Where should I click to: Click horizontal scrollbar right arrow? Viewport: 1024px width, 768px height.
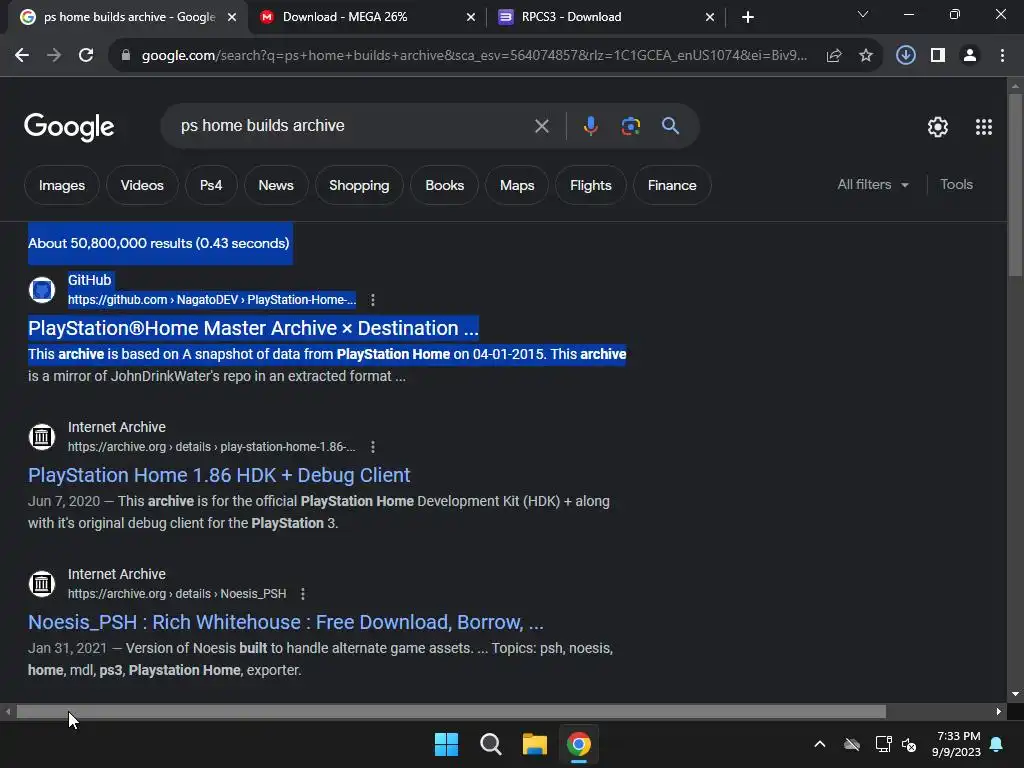coord(999,712)
